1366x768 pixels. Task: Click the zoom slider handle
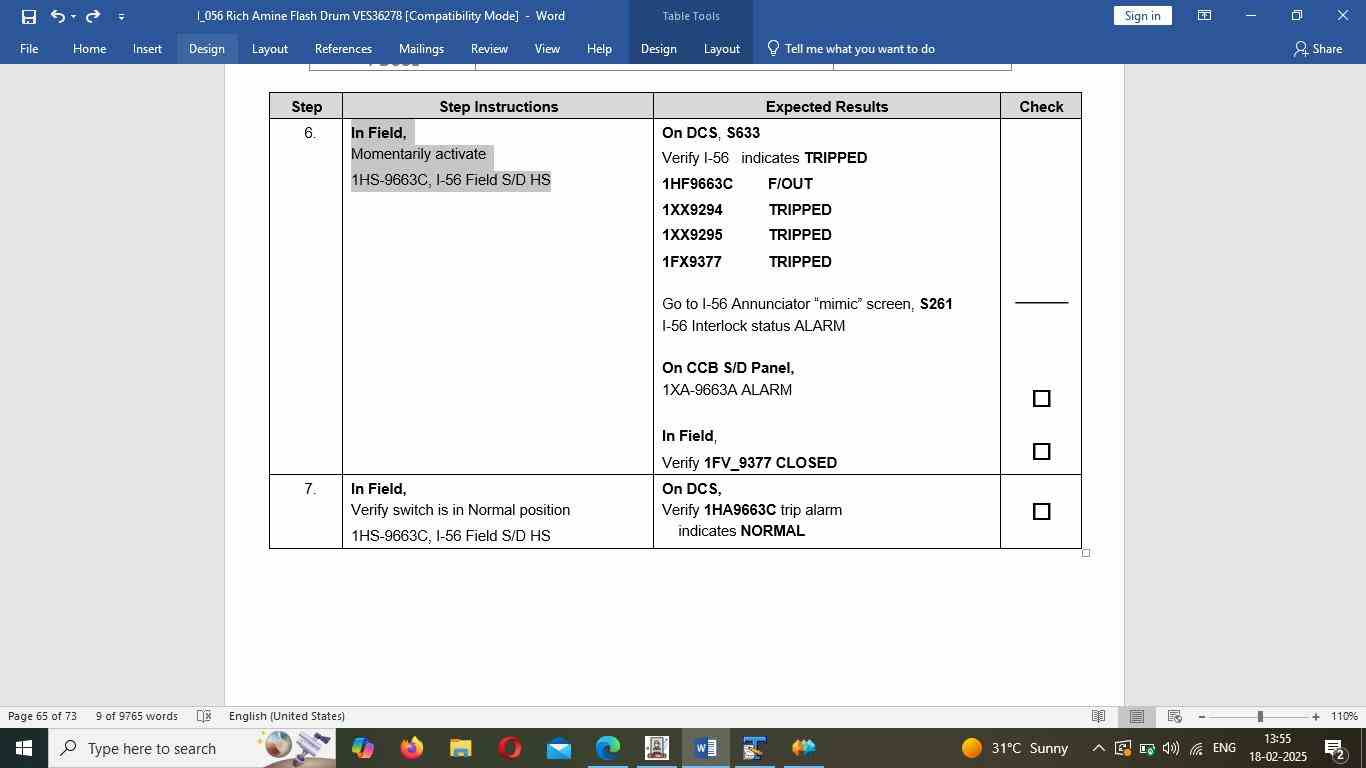point(1260,717)
